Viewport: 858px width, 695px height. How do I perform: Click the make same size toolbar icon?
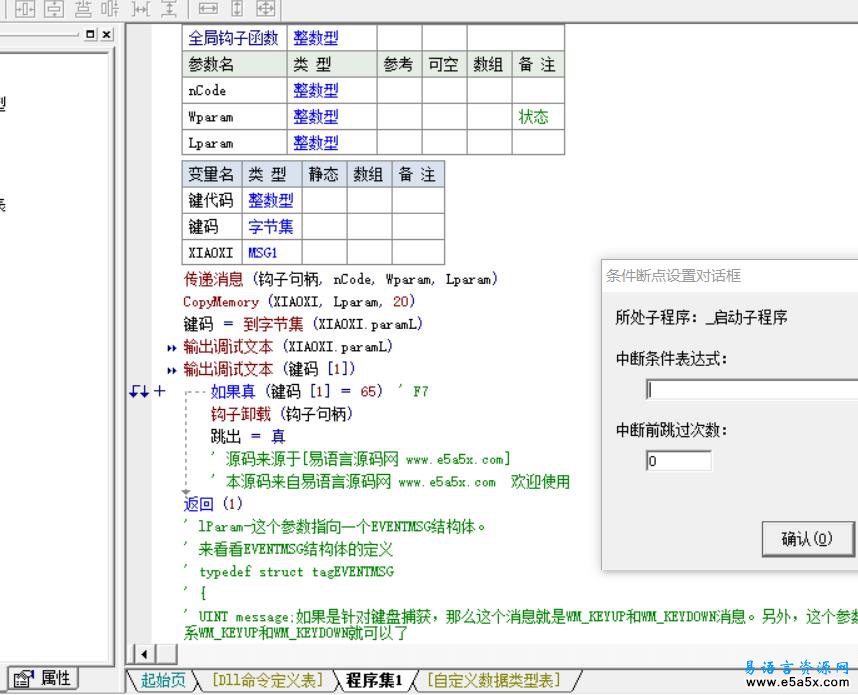(x=266, y=9)
